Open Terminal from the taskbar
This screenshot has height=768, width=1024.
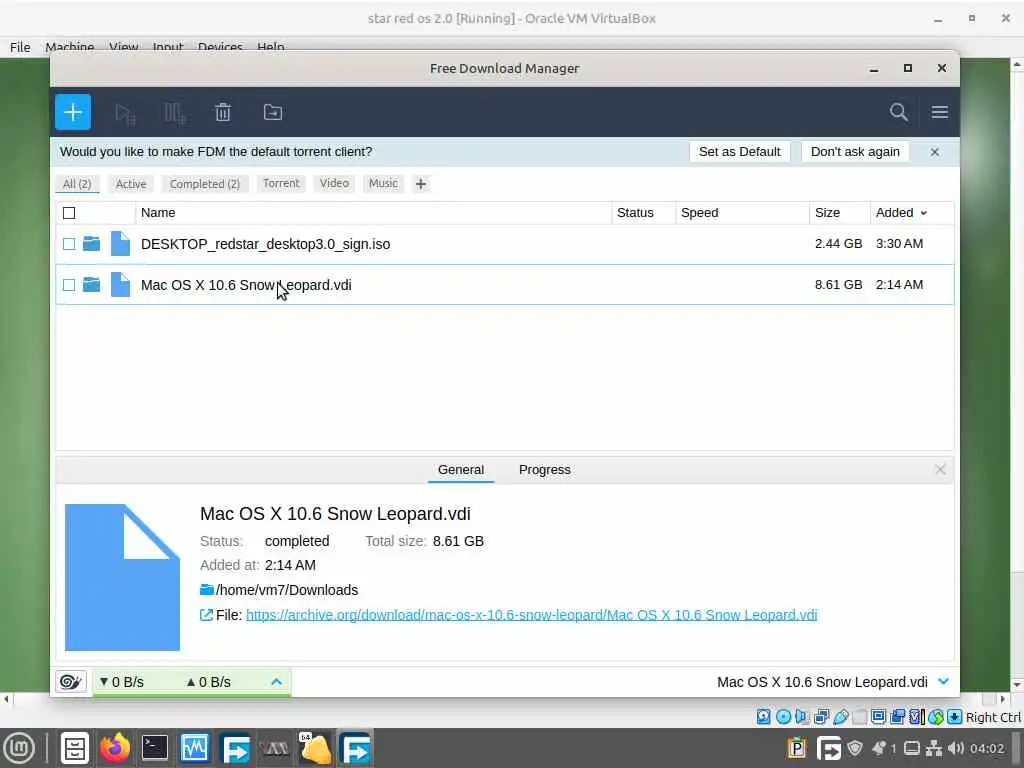coord(155,748)
